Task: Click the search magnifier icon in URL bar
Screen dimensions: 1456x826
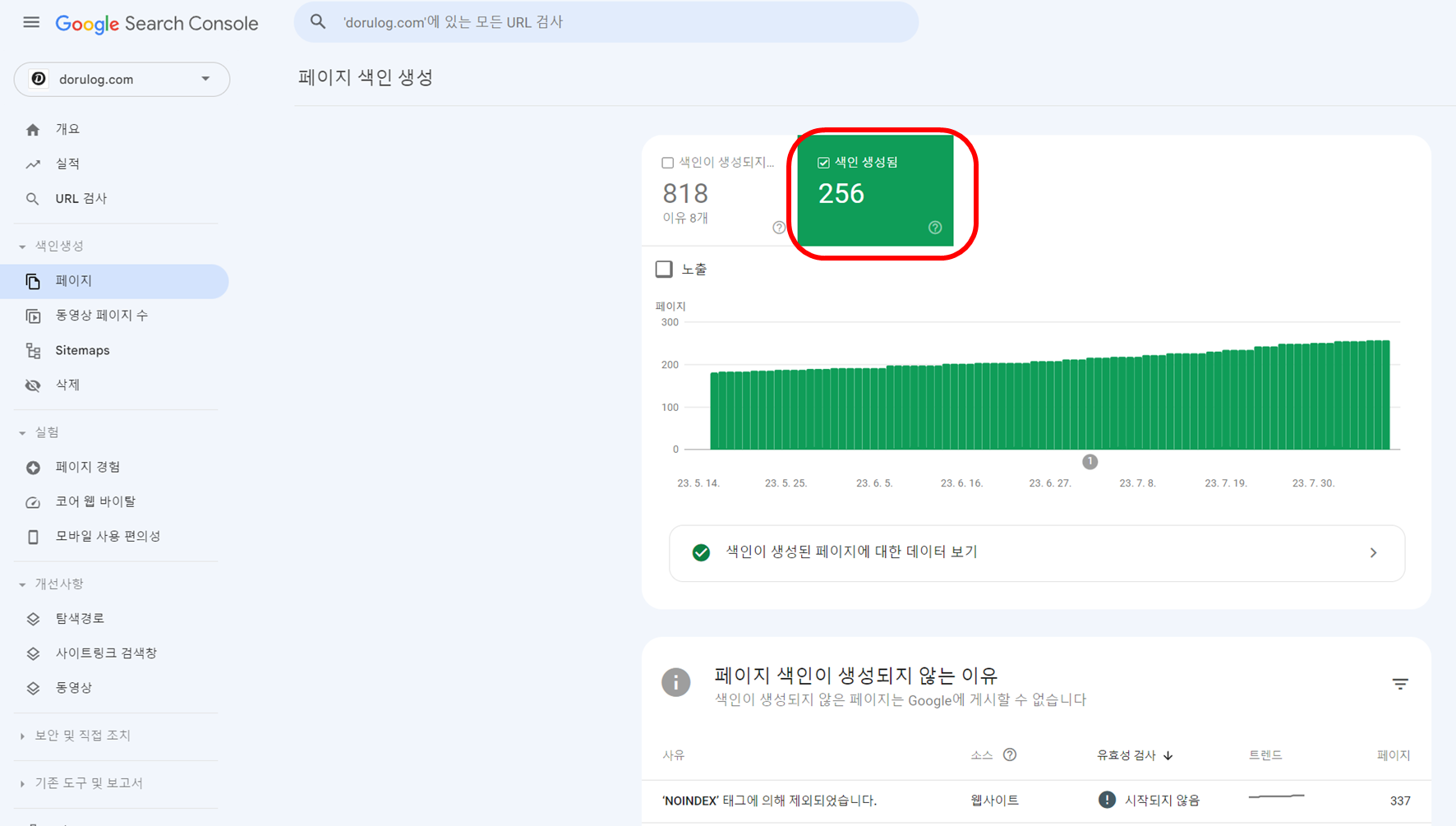Action: [x=318, y=22]
